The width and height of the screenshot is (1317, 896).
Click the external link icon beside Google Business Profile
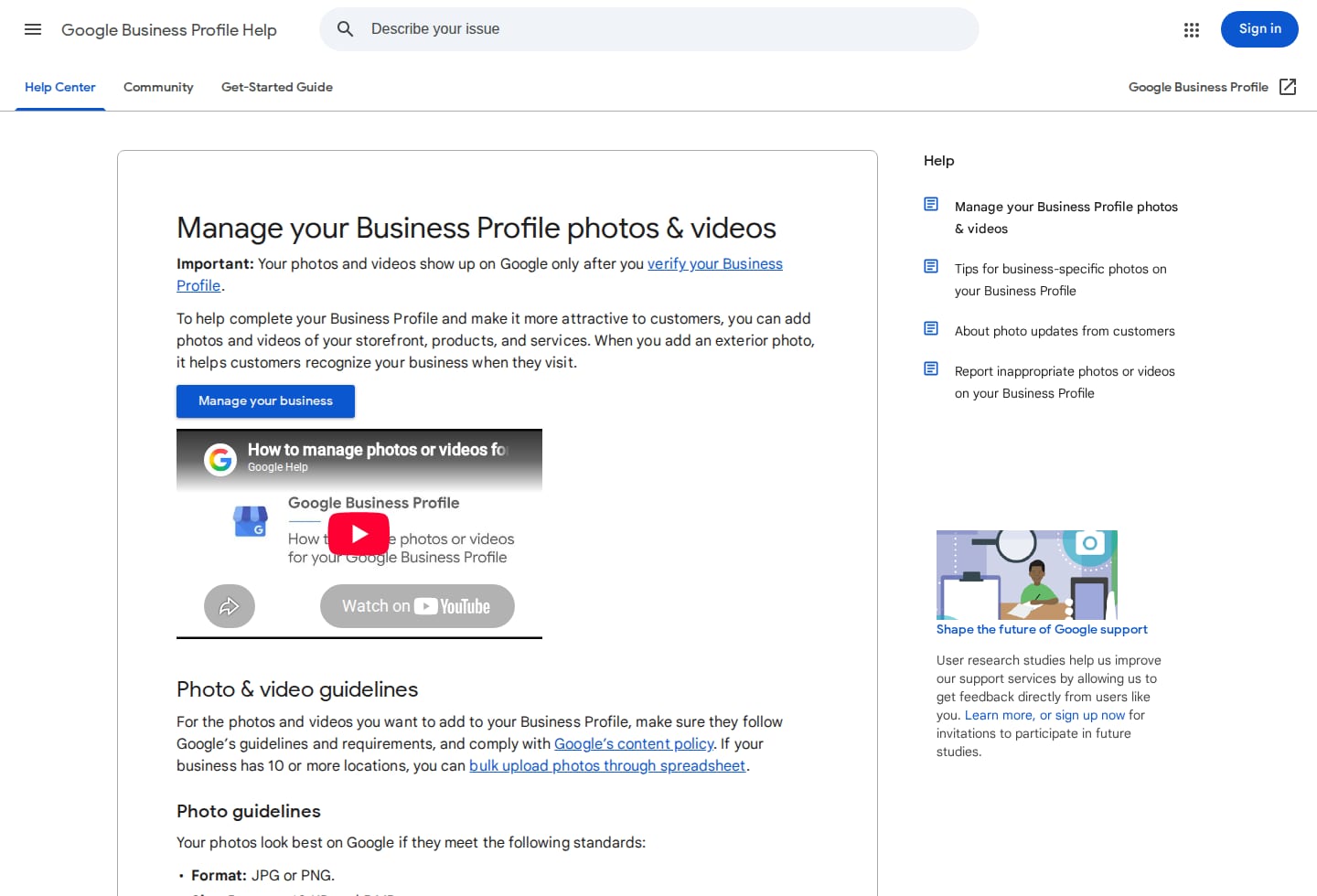click(1288, 87)
